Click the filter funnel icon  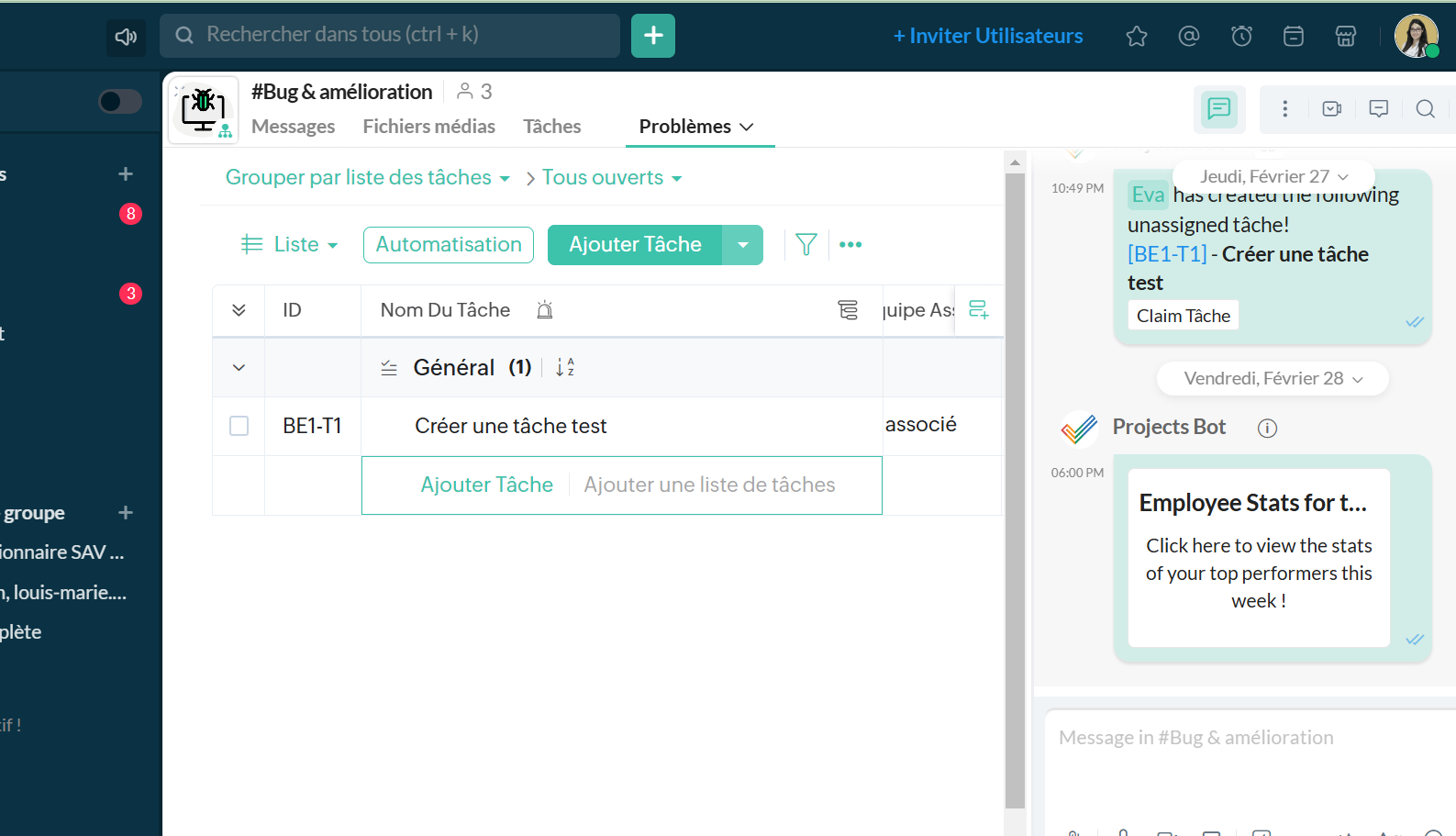pos(806,245)
